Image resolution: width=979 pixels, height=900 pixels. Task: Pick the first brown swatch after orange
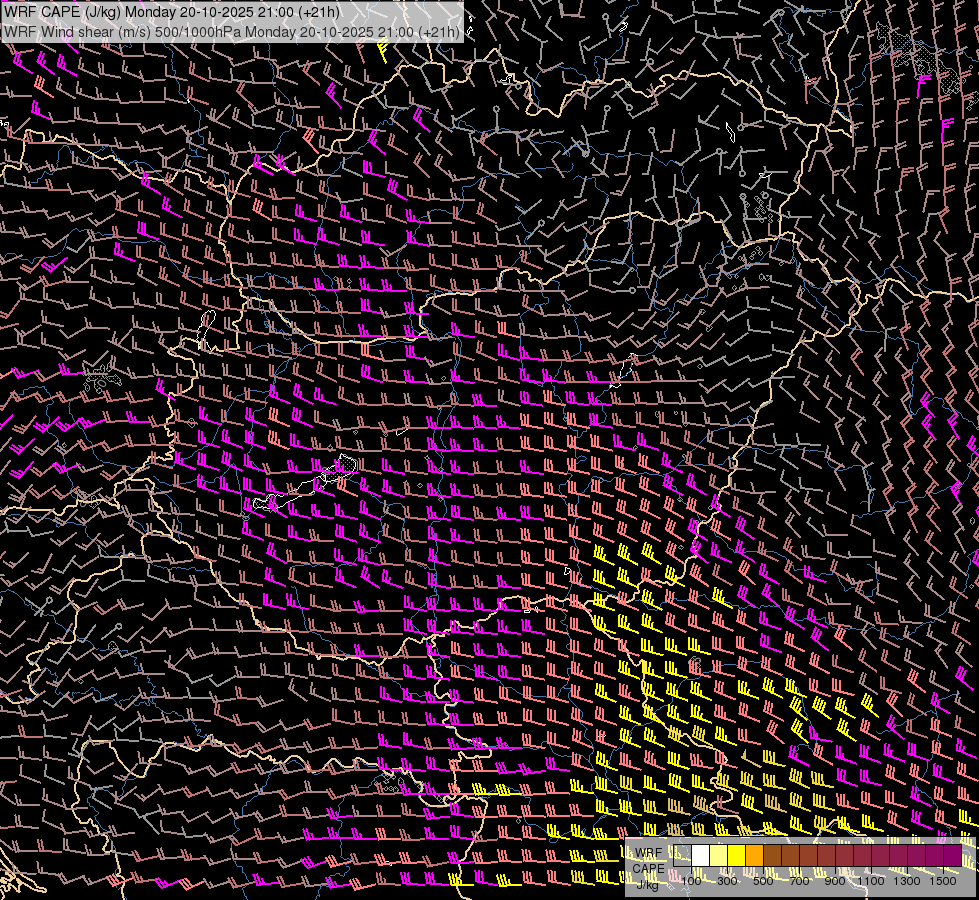772,855
